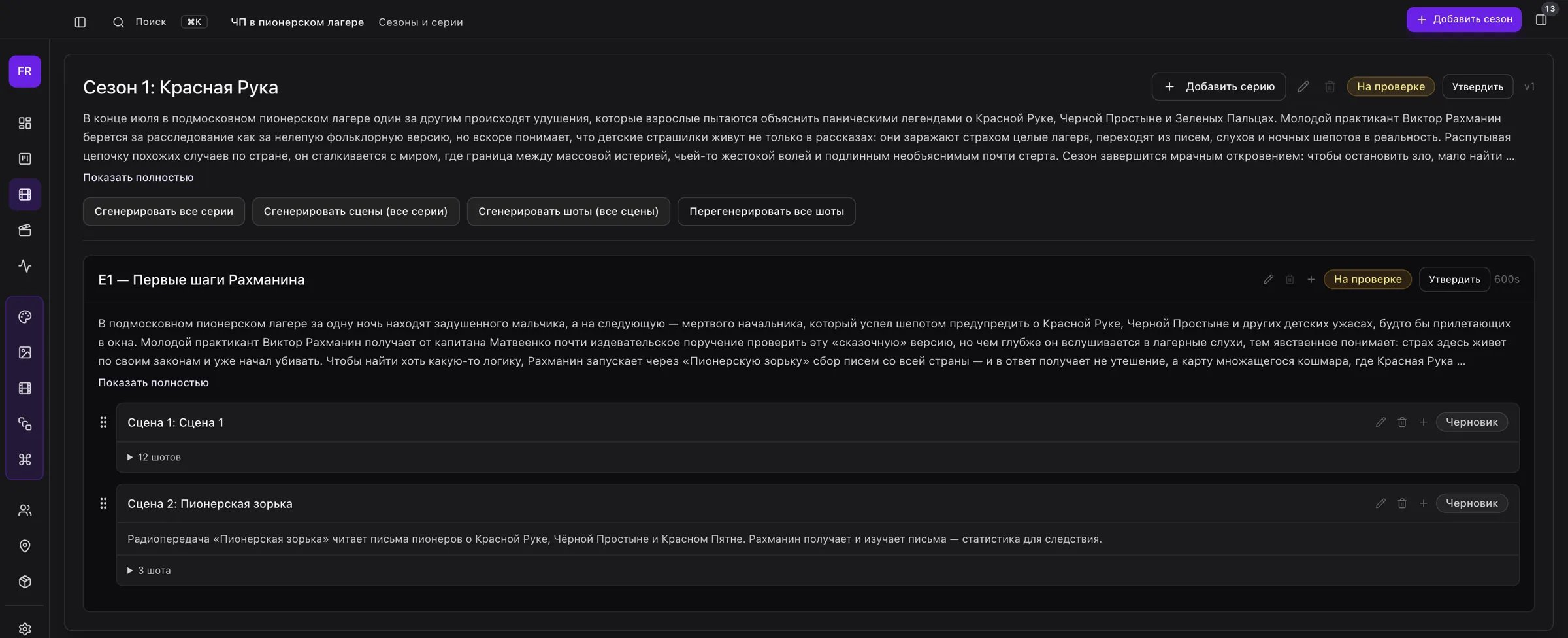The width and height of the screenshot is (1568, 638).
Task: Show full season description
Action: point(139,178)
